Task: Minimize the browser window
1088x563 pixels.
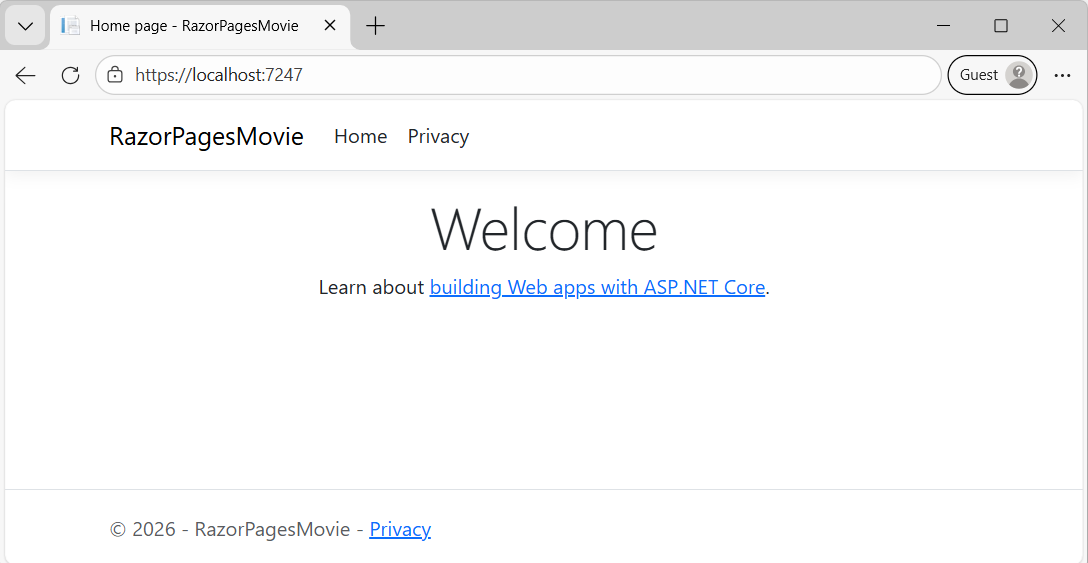Action: click(943, 26)
